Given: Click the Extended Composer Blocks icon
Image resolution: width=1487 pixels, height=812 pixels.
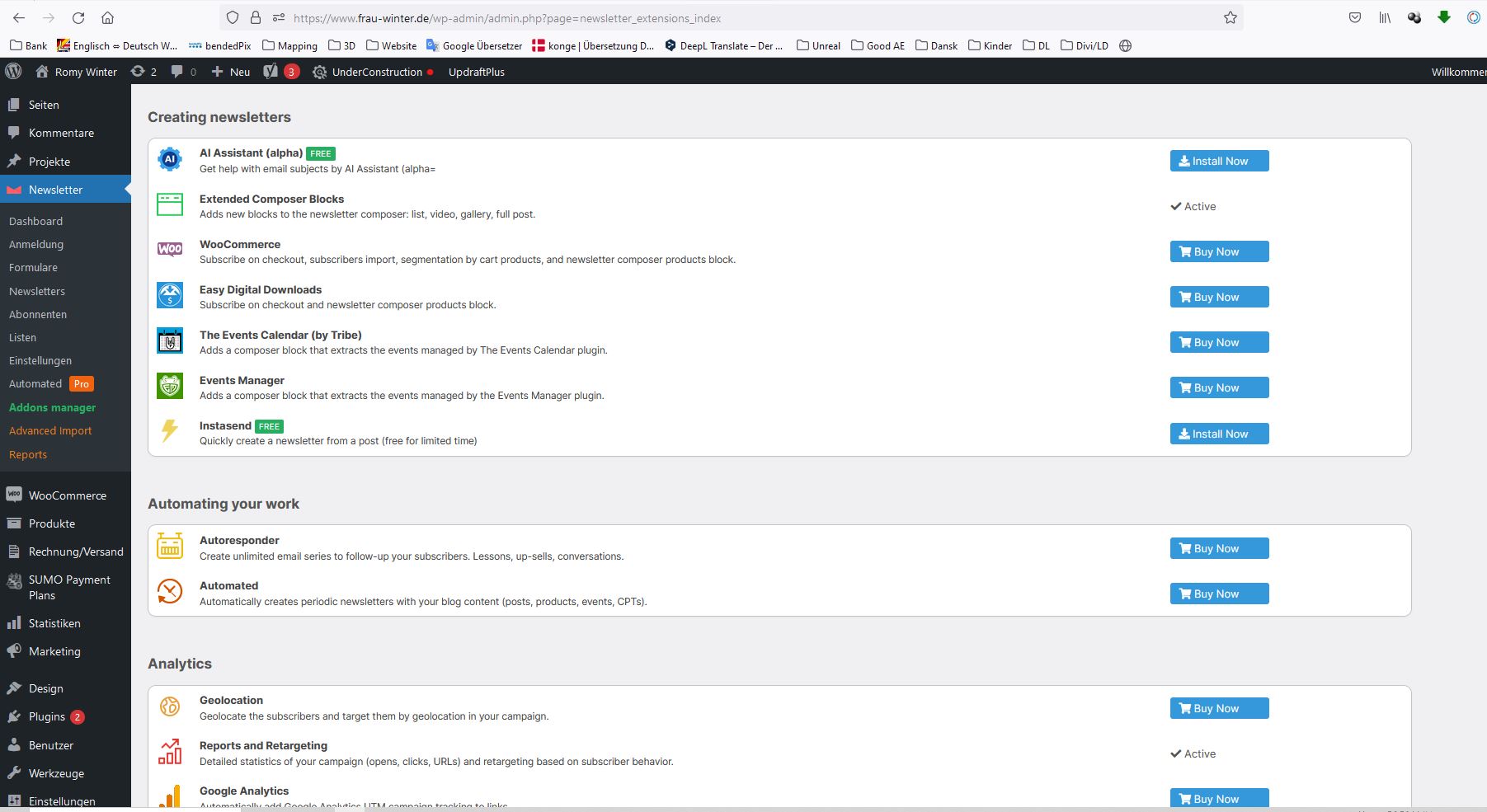Looking at the screenshot, I should click(170, 204).
